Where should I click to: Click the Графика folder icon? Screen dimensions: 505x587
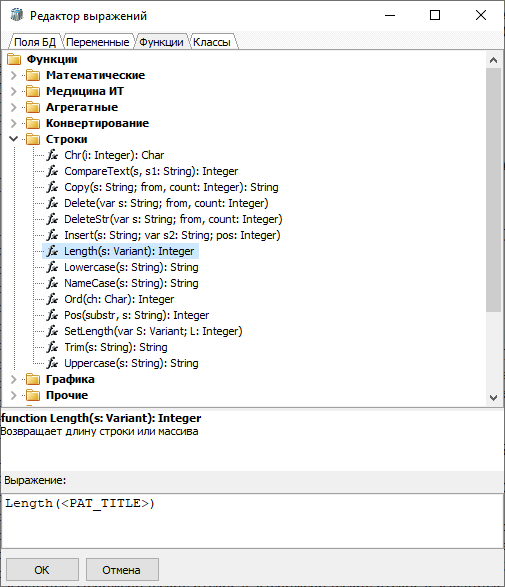coord(33,379)
